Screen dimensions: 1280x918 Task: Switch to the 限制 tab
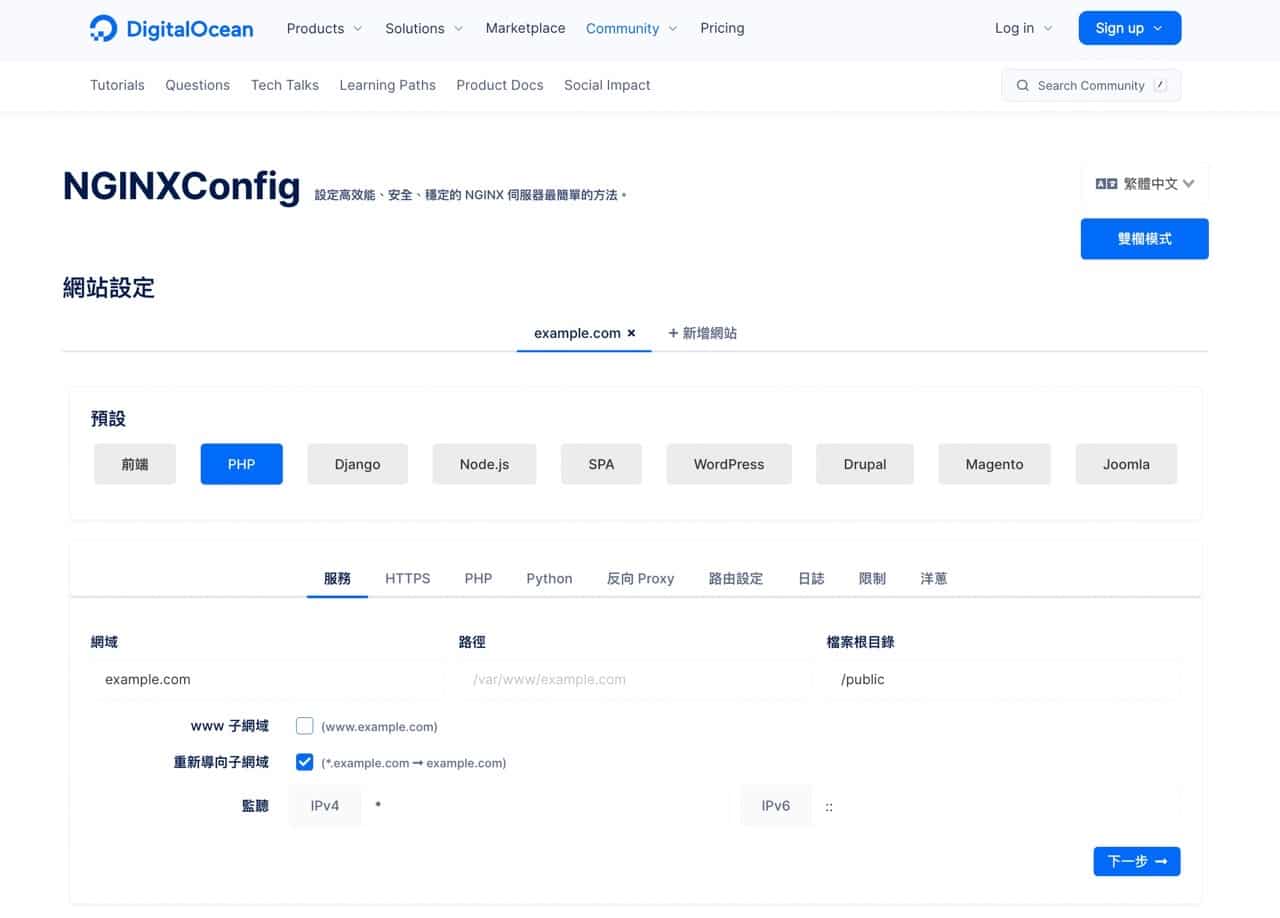(x=872, y=578)
